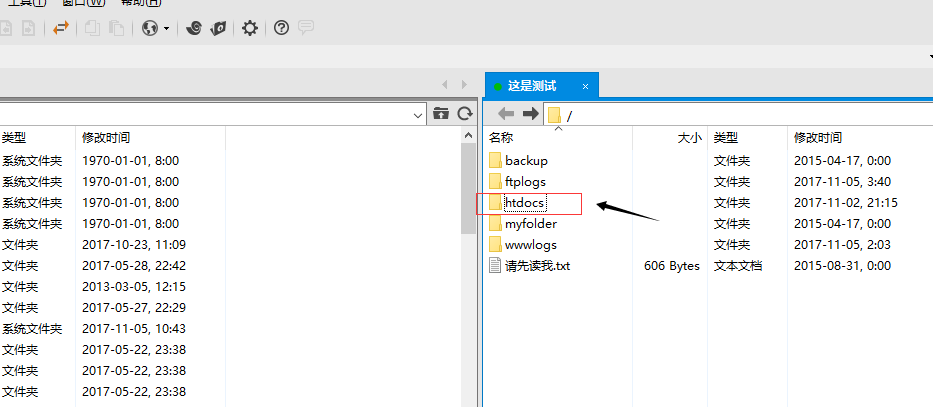Go forward in the remote panel
933x407 pixels.
(530, 114)
